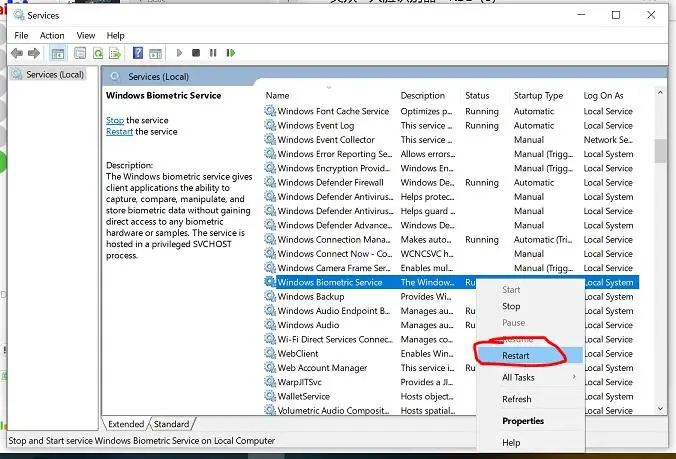Click the Stop the service link
676x459 pixels.
pos(115,120)
